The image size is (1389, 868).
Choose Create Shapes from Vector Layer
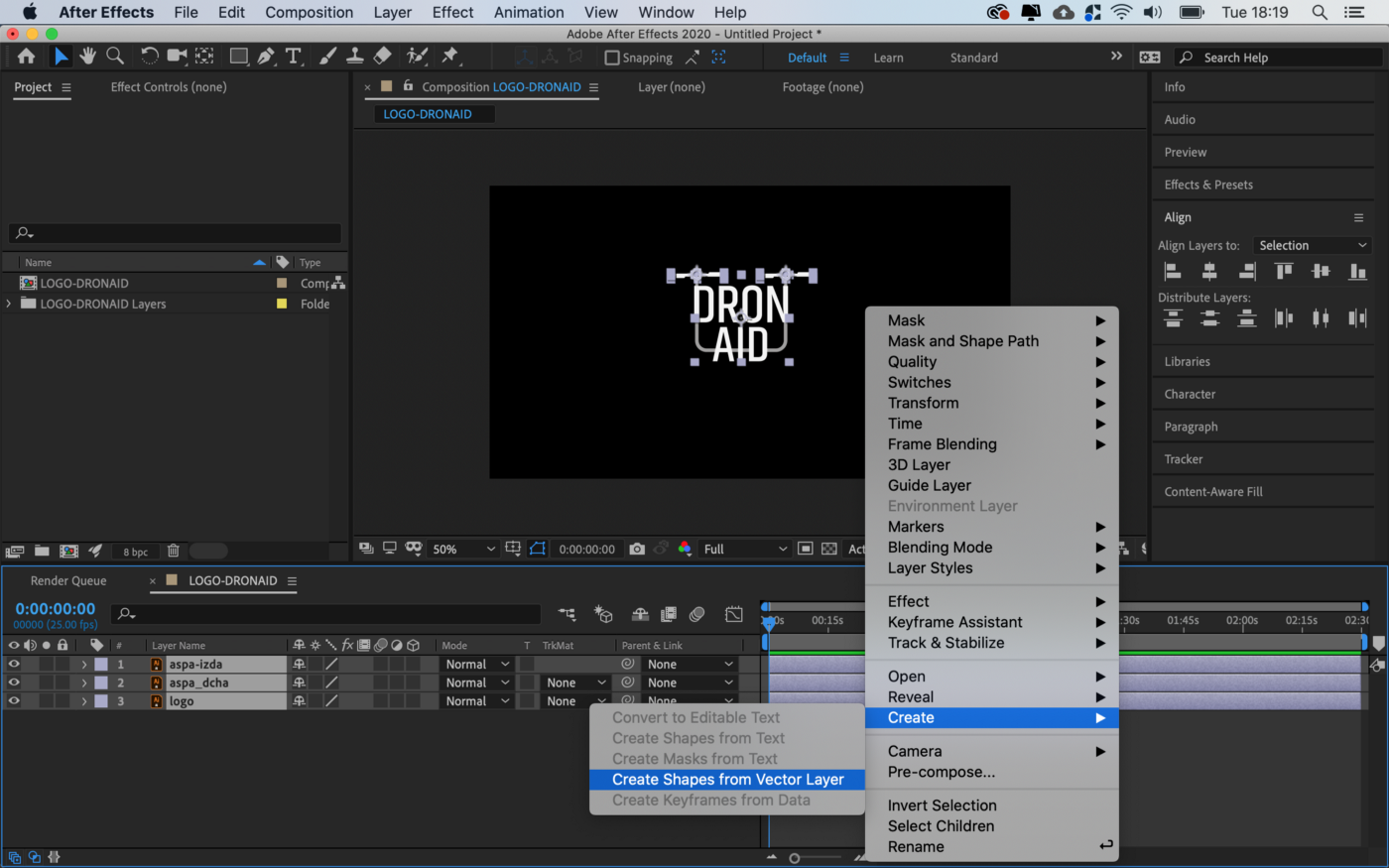click(727, 780)
